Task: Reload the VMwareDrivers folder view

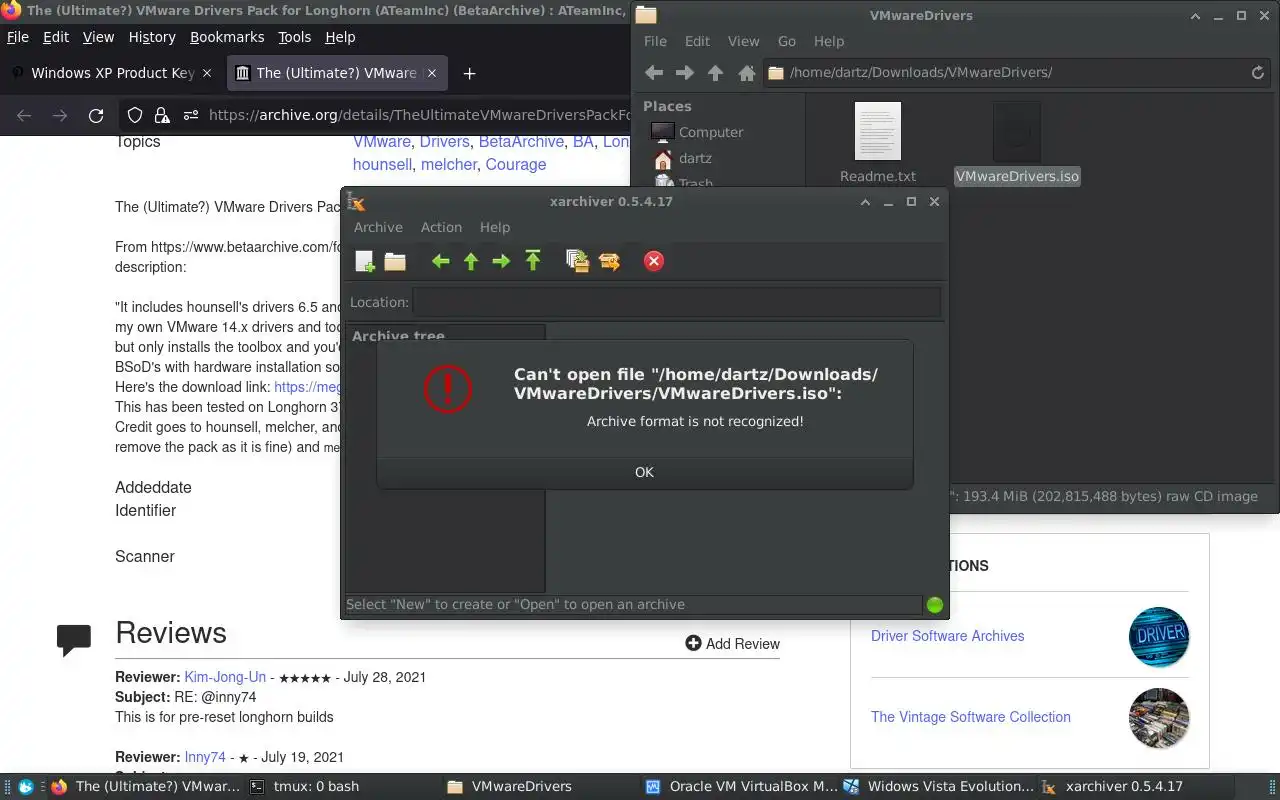Action: click(1258, 72)
